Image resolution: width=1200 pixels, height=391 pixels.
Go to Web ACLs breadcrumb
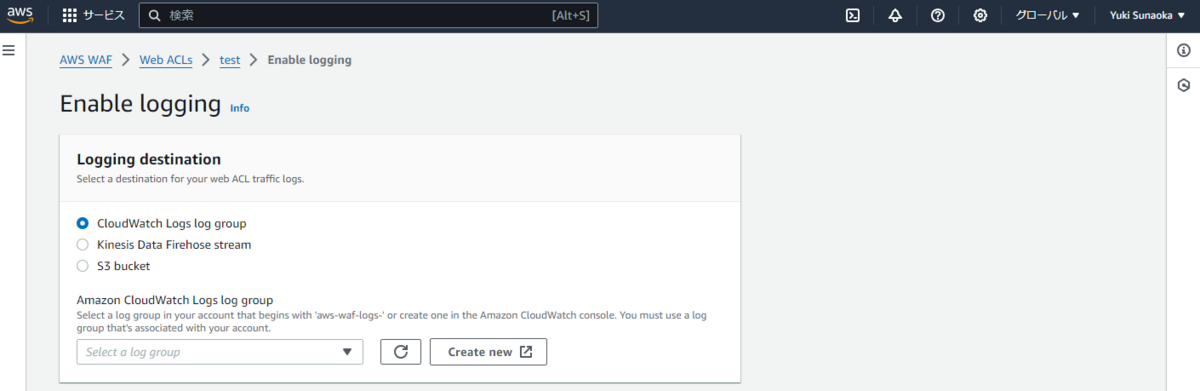165,60
